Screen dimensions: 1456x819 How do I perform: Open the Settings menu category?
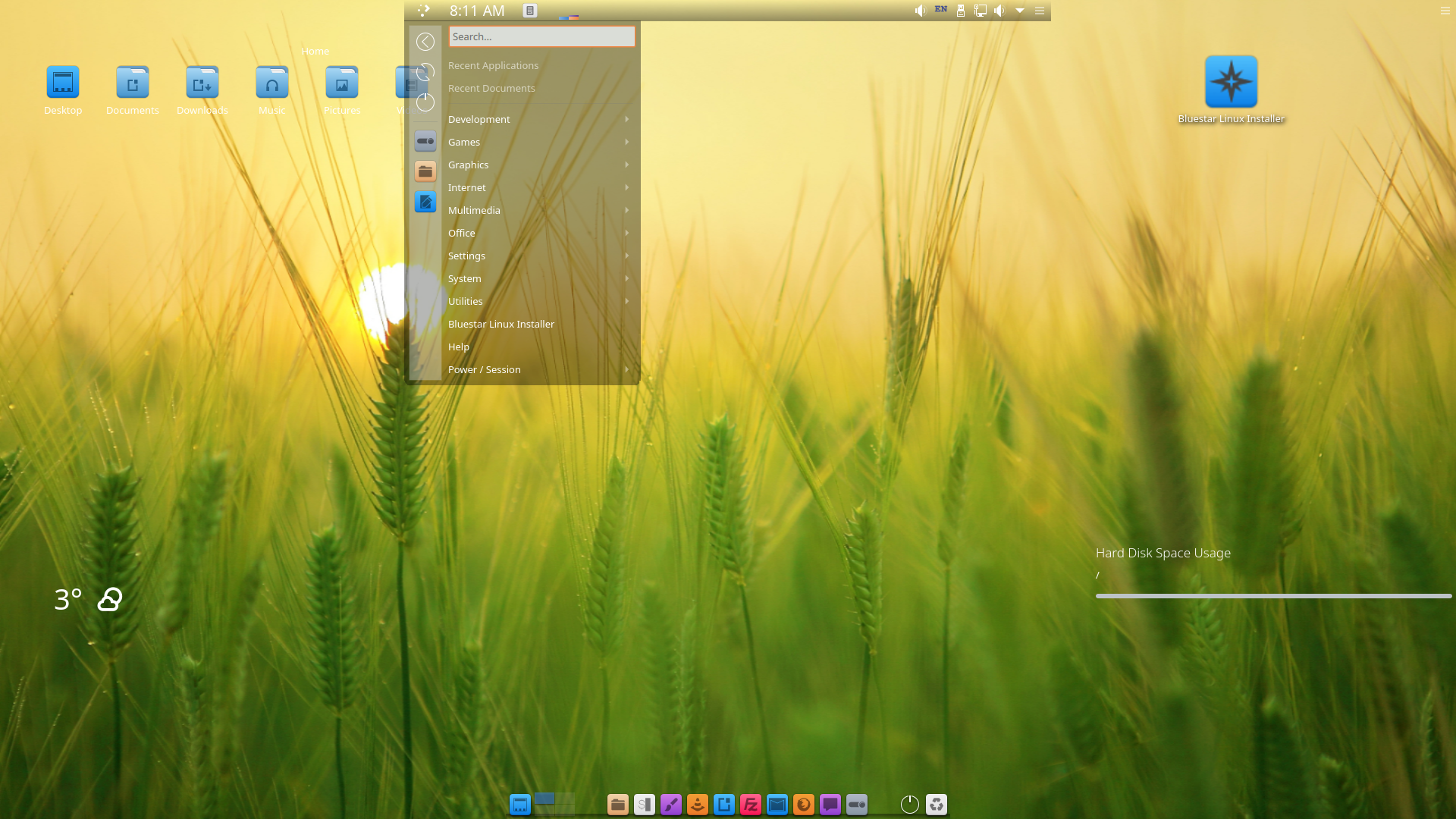pyautogui.click(x=539, y=256)
